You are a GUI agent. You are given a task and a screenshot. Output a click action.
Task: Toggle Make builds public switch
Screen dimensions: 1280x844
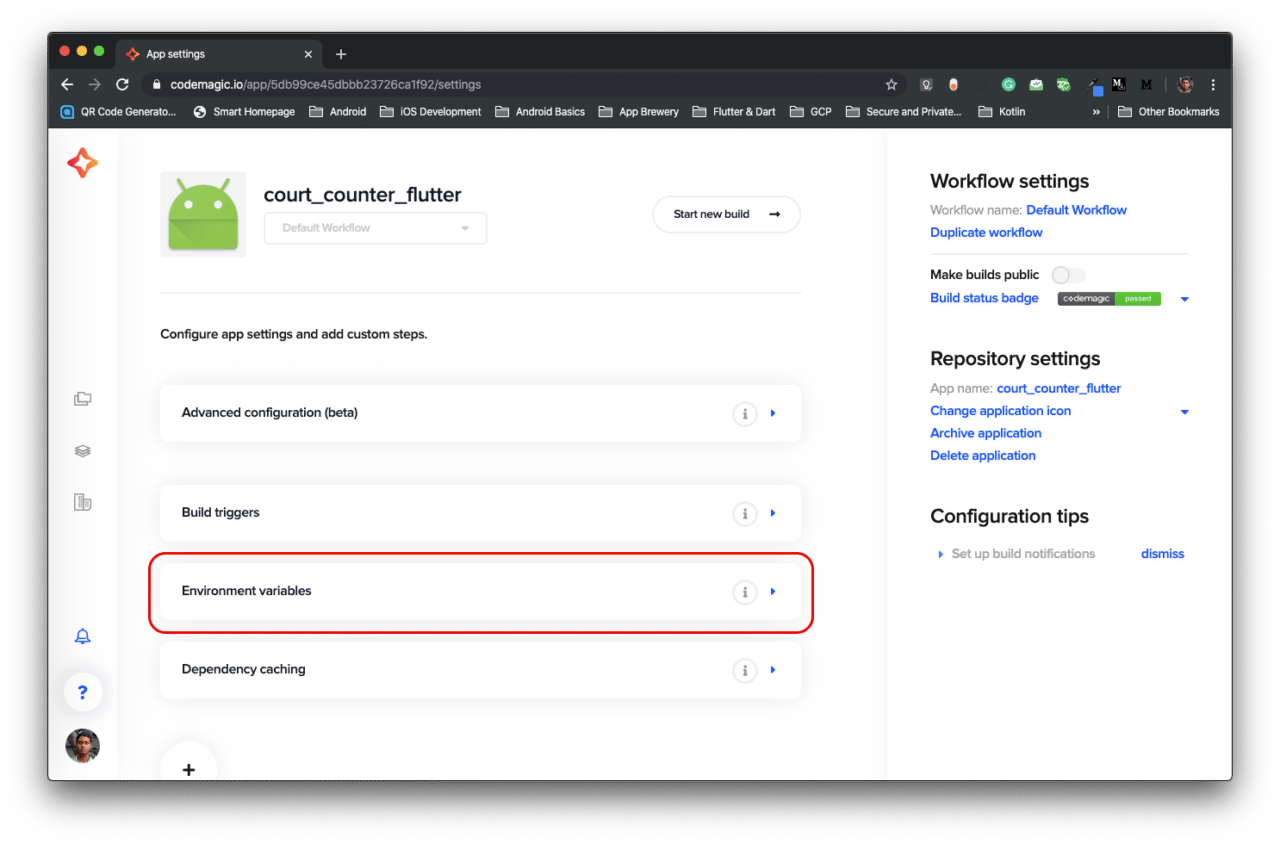[1068, 275]
